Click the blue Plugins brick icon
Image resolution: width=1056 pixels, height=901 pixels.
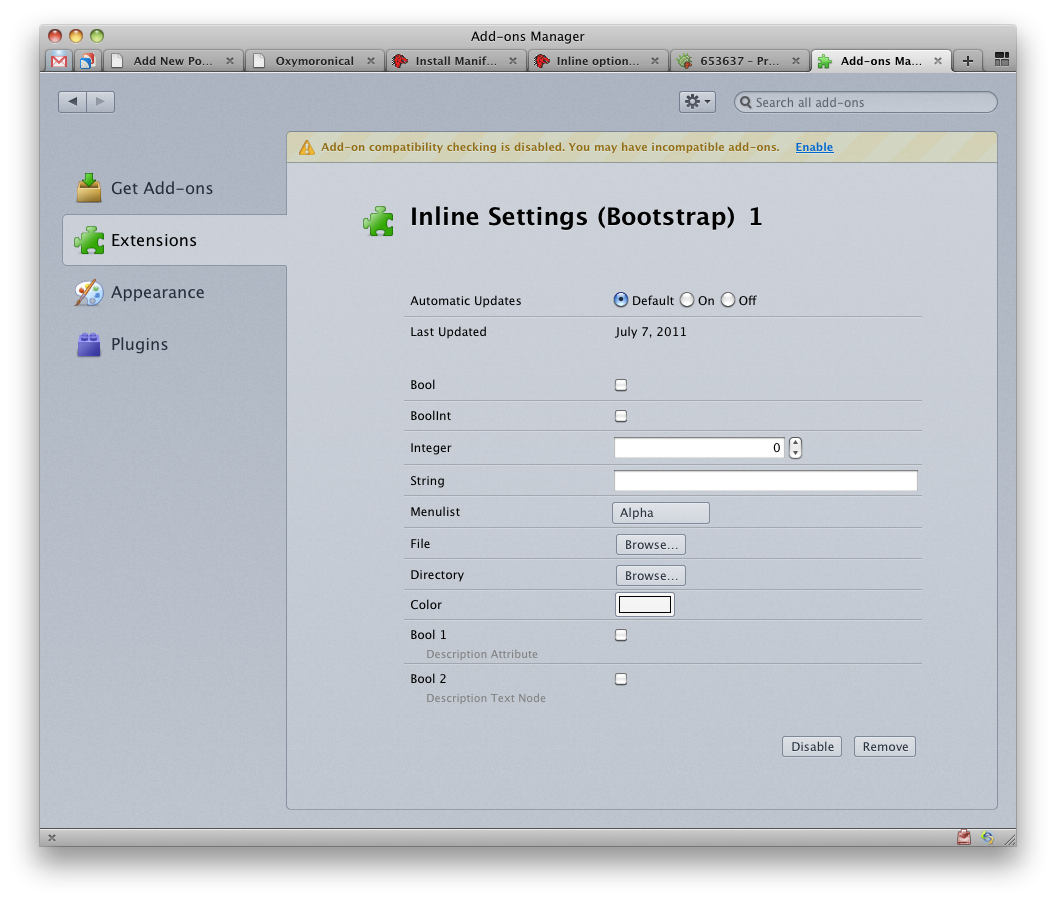89,344
